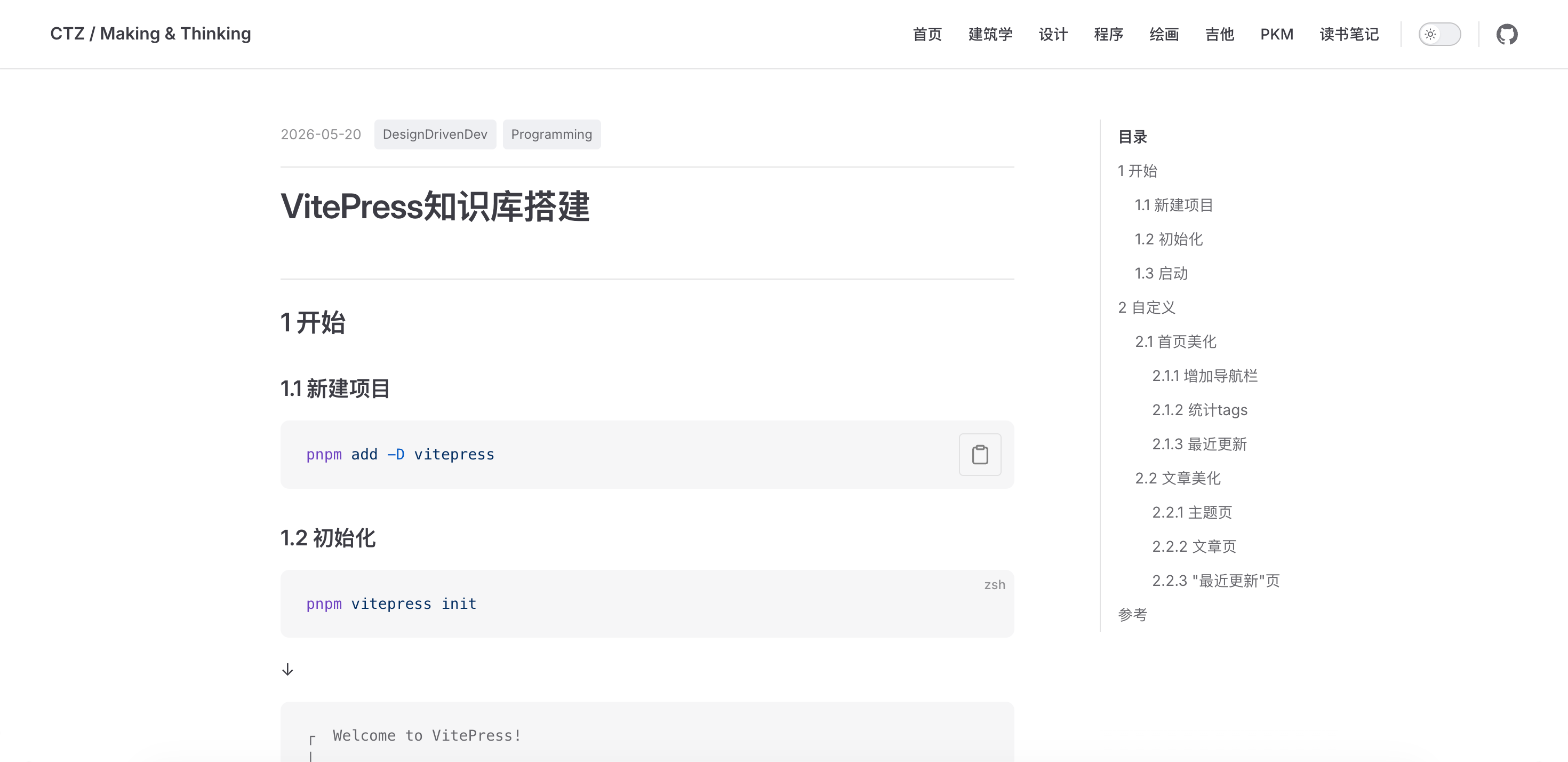Jump to outline entry 2.2.2 文章页

click(x=1194, y=546)
